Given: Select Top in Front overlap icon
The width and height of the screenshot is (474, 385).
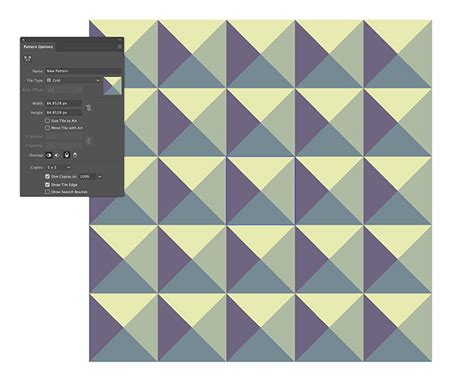Looking at the screenshot, I should click(x=67, y=155).
